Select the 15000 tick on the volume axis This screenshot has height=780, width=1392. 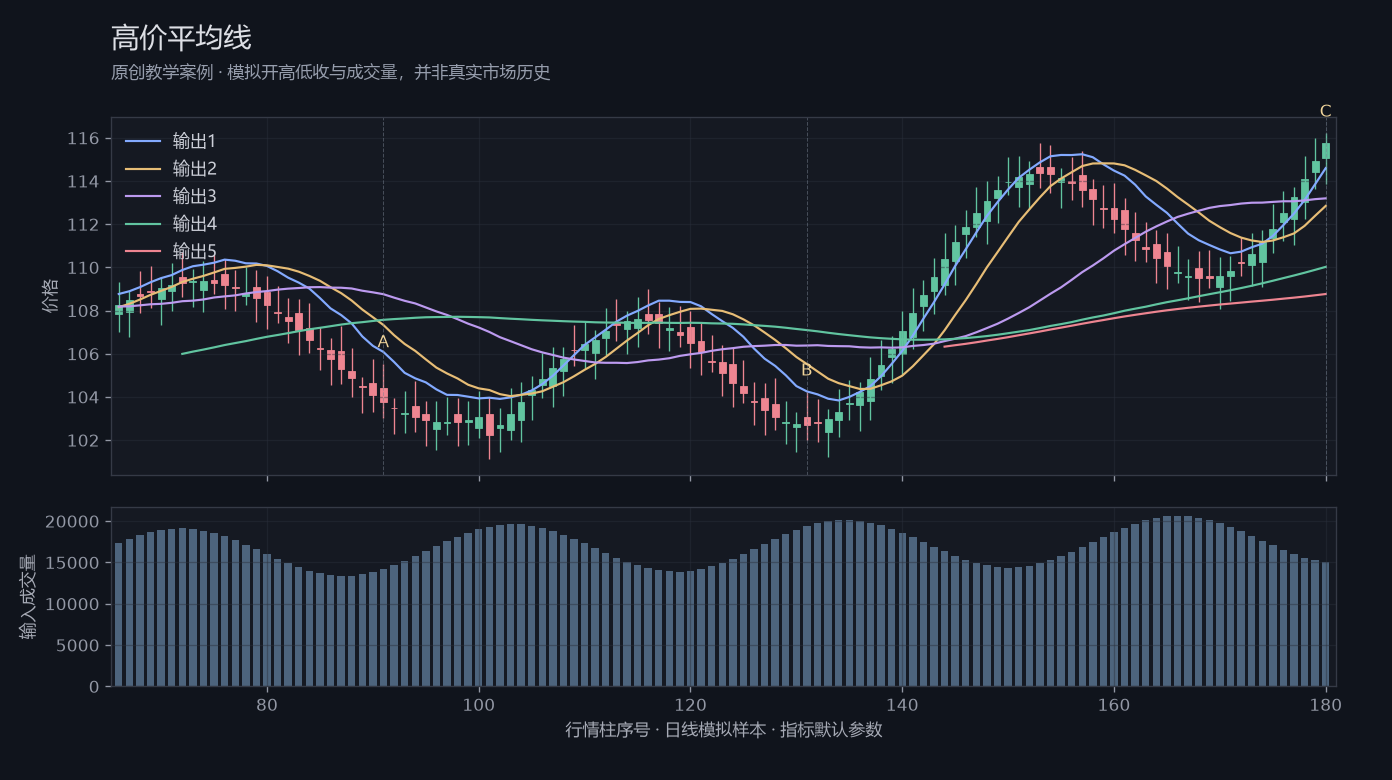click(x=74, y=563)
